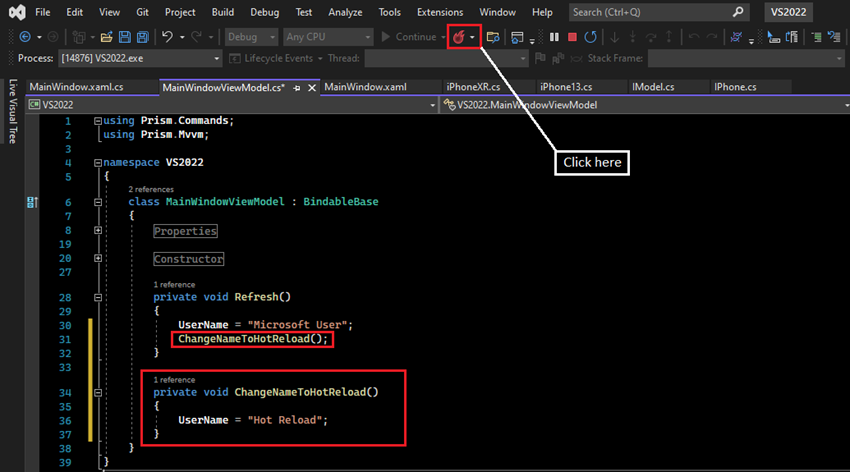The width and height of the screenshot is (850, 472).
Task: Click the Step Into down-arrow icon
Action: pyautogui.click(x=614, y=37)
